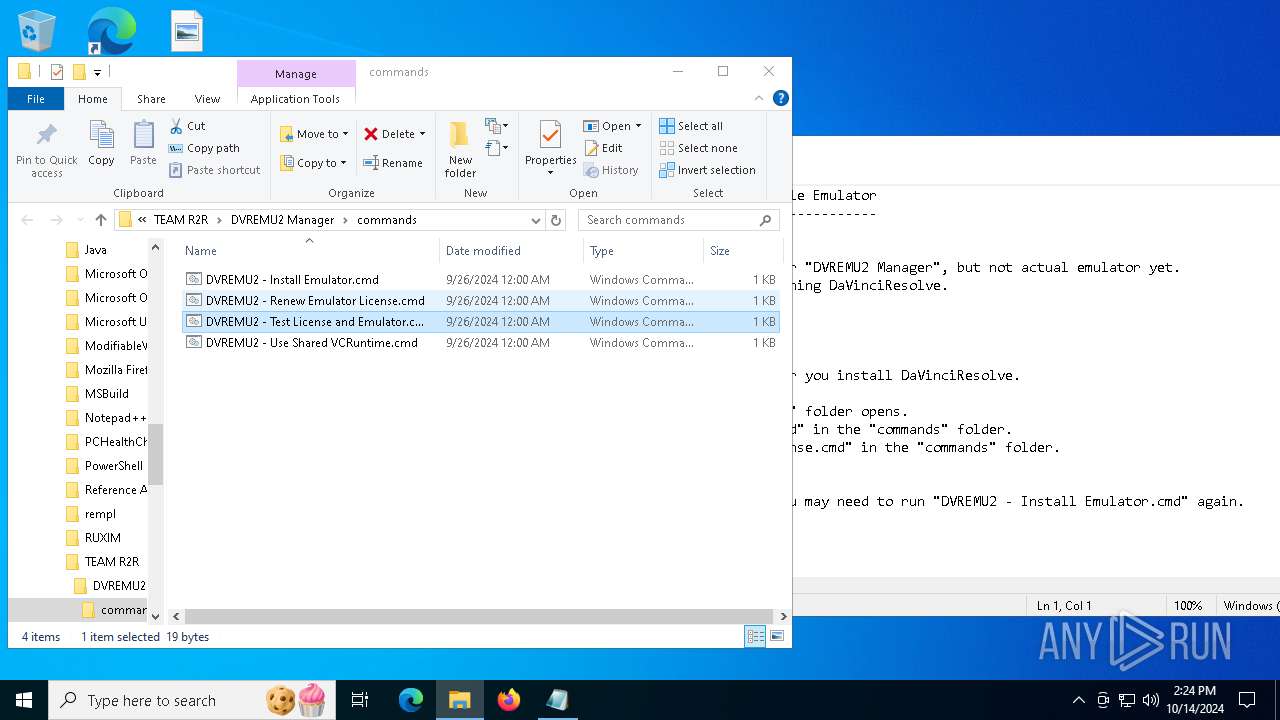Open Firefox from the taskbar
Image resolution: width=1280 pixels, height=720 pixels.
pos(509,700)
